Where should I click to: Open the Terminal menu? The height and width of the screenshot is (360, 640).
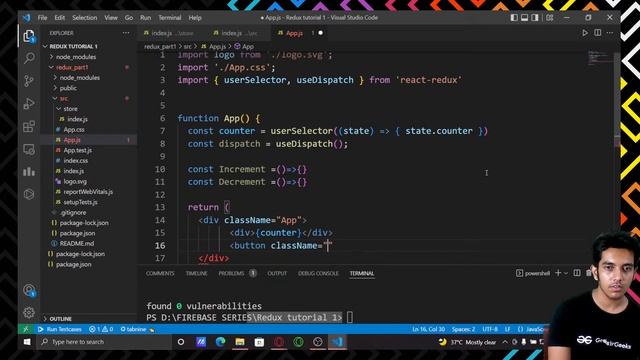click(170, 18)
